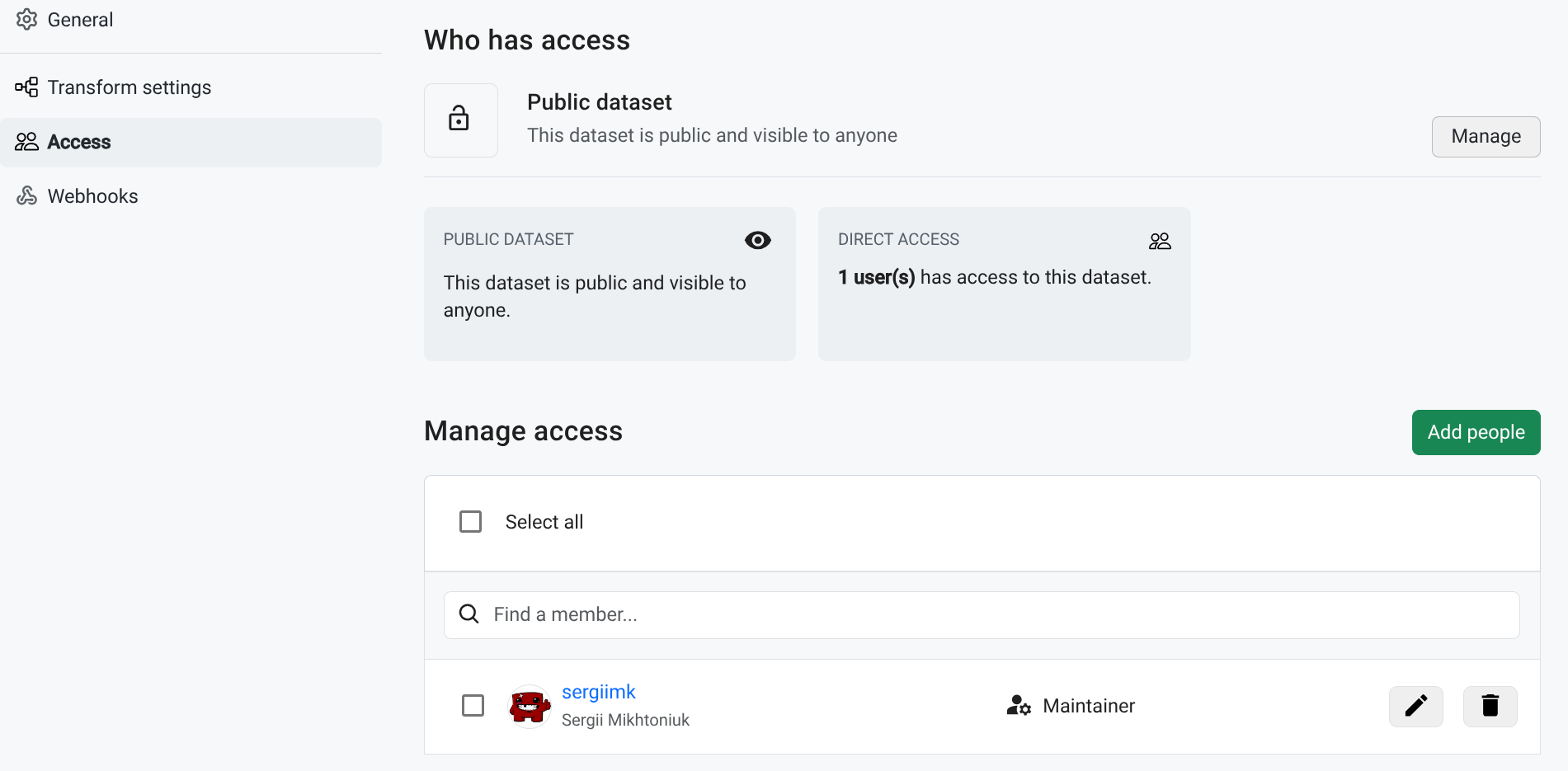Click the green Add people button
Viewport: 1568px width, 771px height.
point(1476,432)
